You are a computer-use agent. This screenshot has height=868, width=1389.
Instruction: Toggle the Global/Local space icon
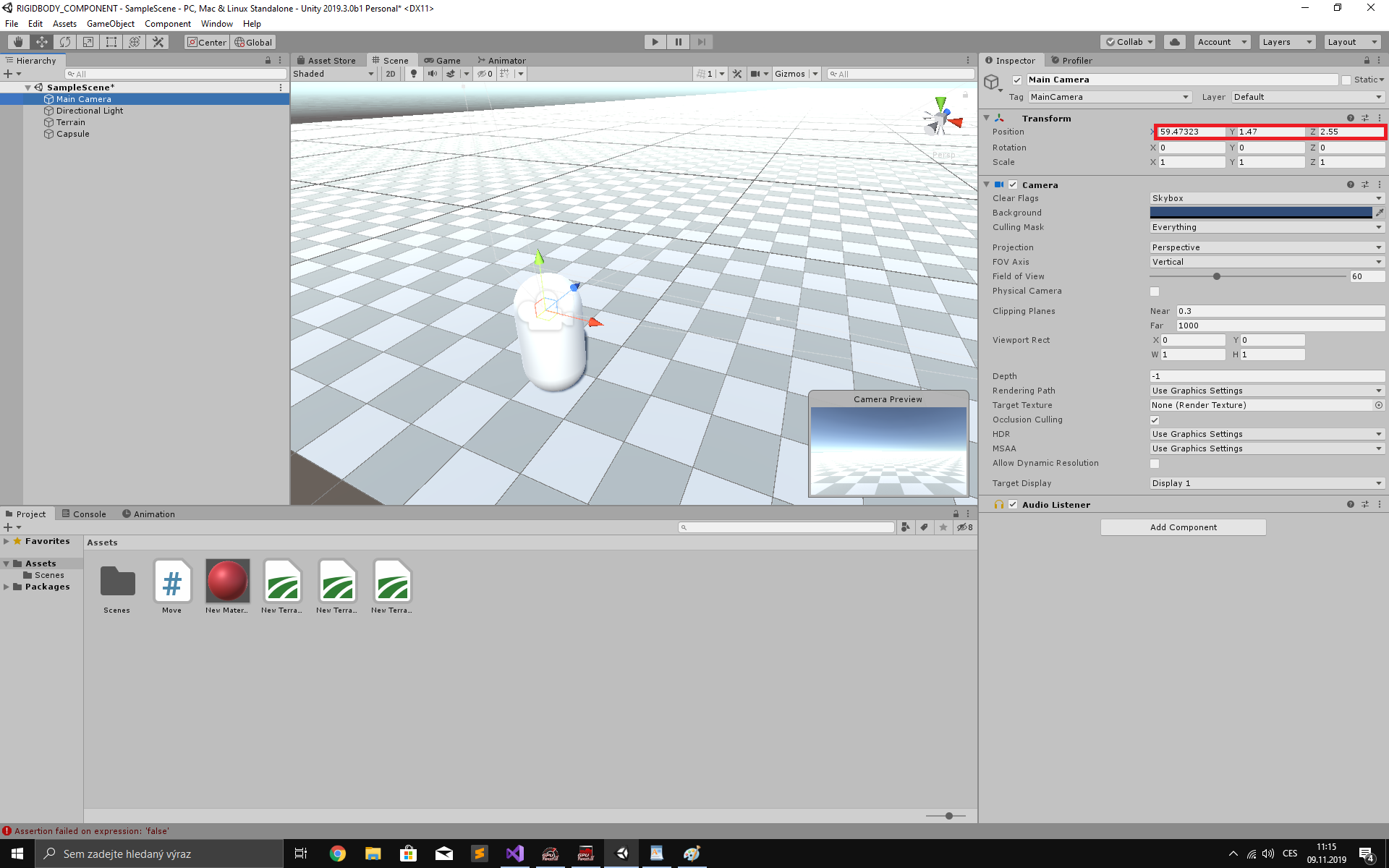click(x=252, y=42)
